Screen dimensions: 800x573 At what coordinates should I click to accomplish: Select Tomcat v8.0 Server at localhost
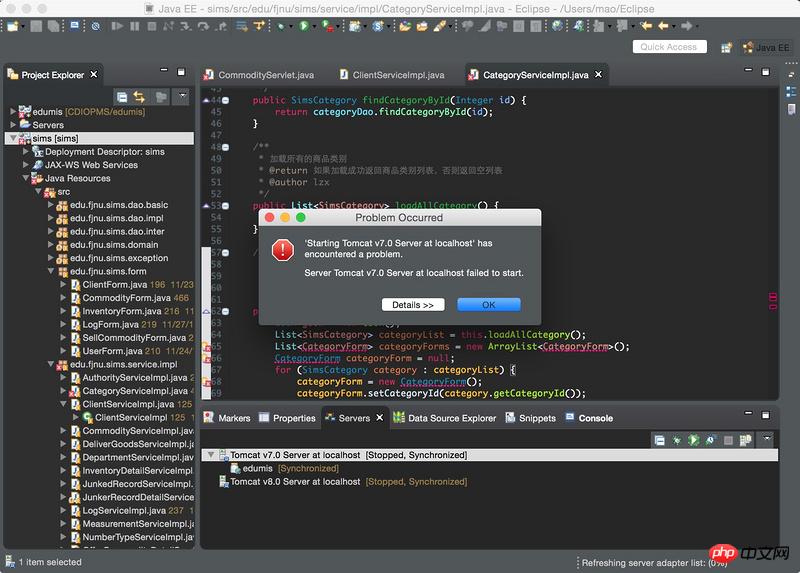pyautogui.click(x=294, y=482)
